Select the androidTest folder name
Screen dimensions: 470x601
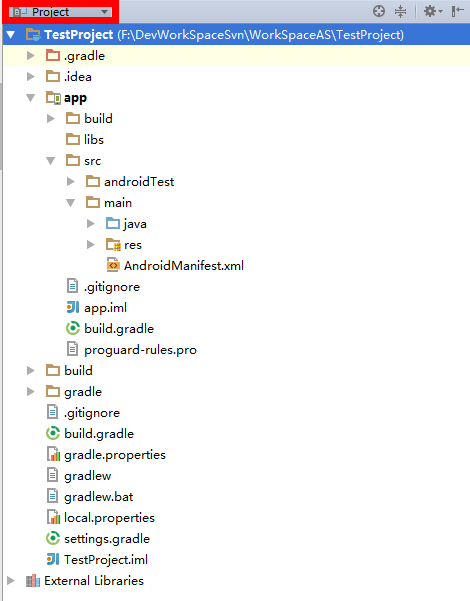(x=139, y=182)
